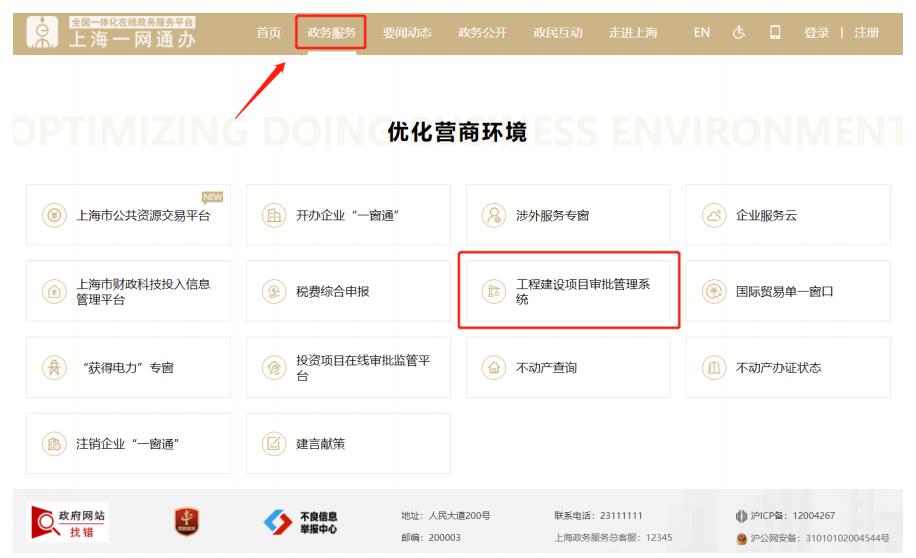Screen dimensions: 916x558
Task: Open 投资项目在线审批监管平台 card
Action: coord(348,367)
